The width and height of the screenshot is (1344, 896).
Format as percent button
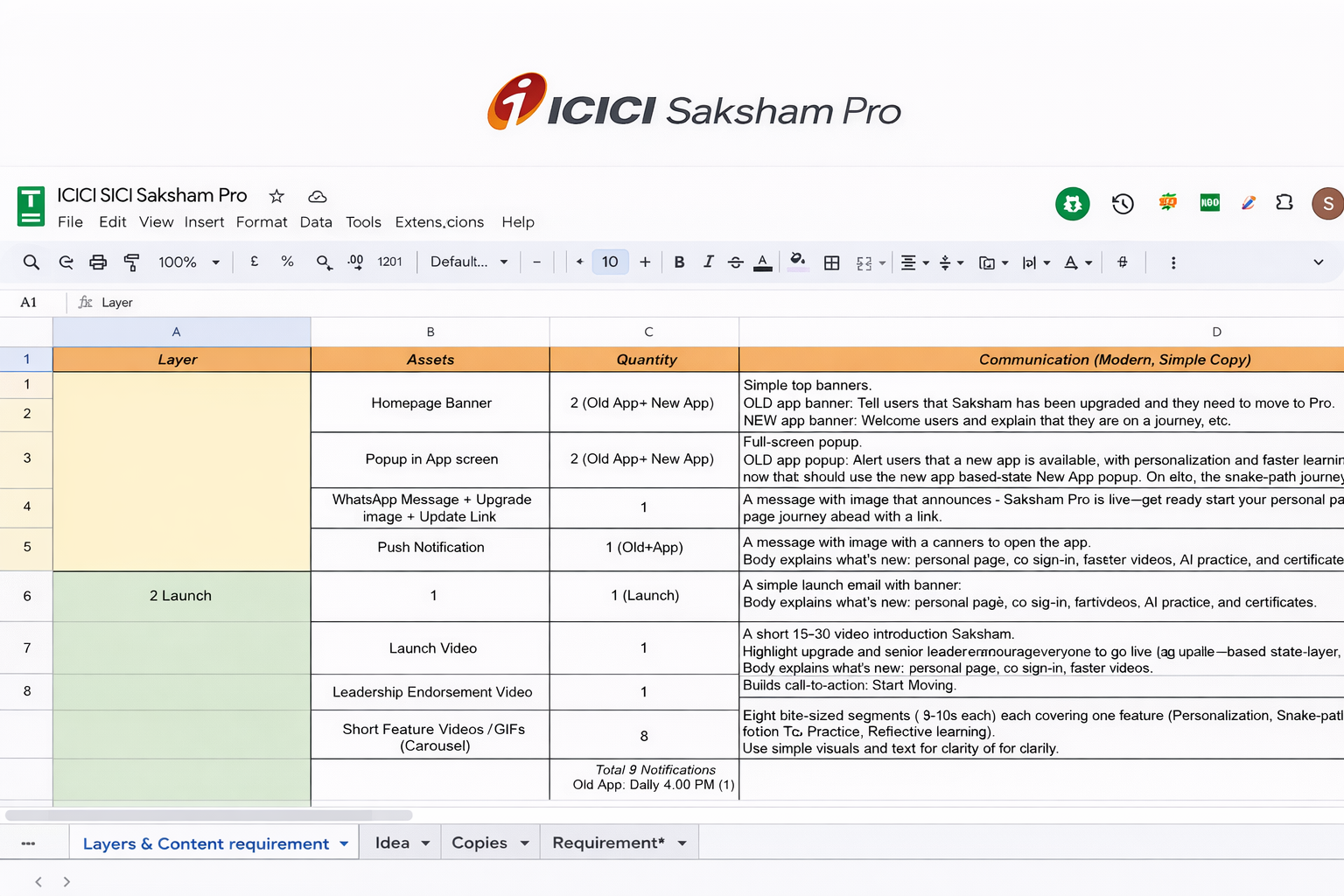coord(287,262)
